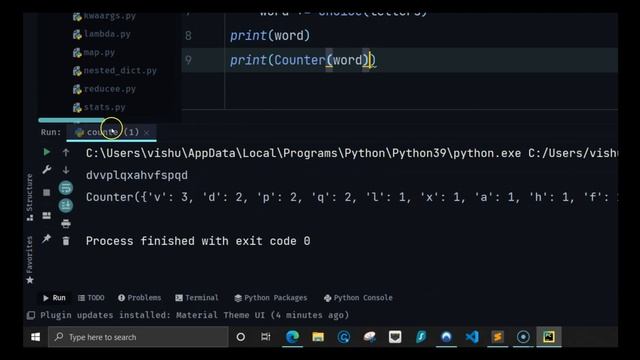Open Sublime Text from the taskbar

click(498, 337)
